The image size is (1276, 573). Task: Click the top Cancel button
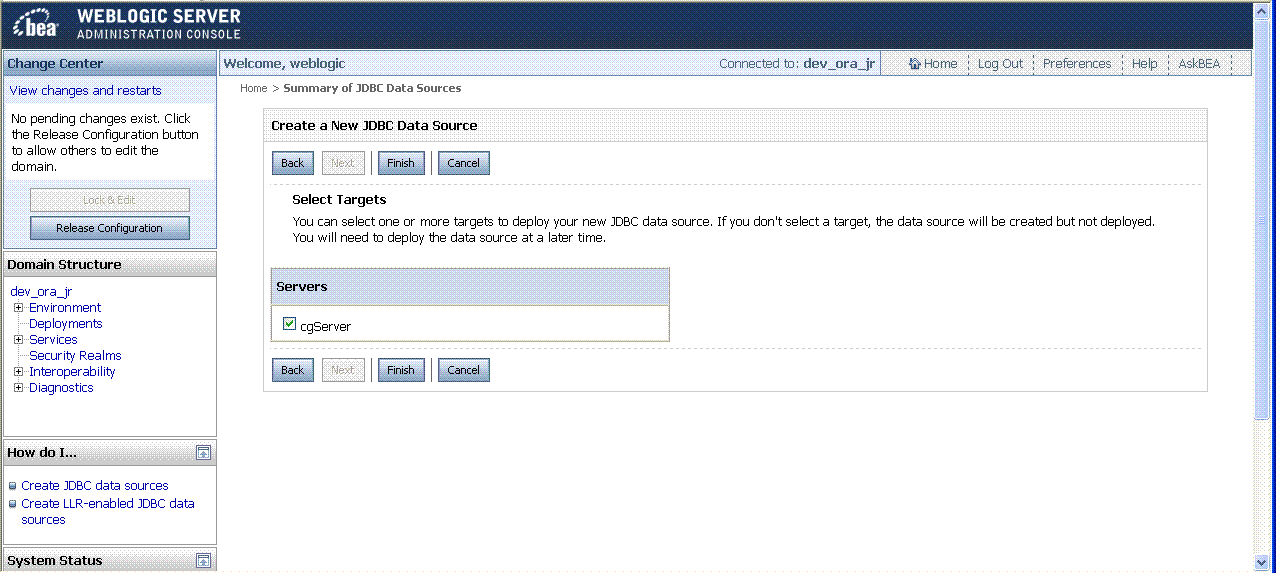click(x=464, y=163)
